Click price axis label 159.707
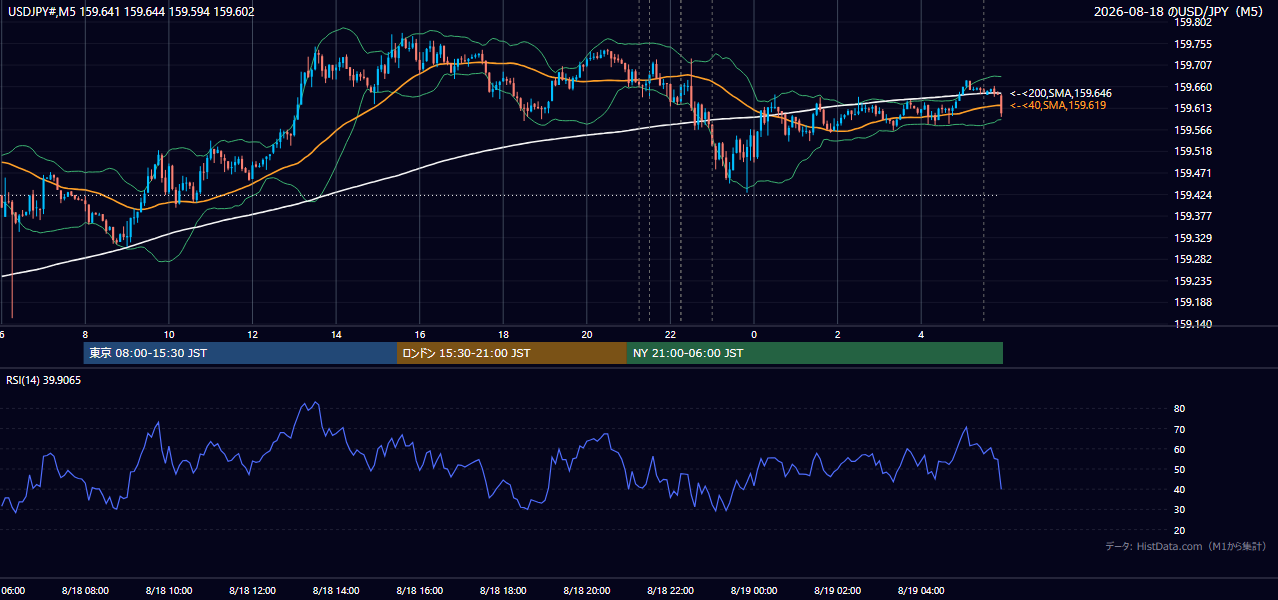The height and width of the screenshot is (600, 1278). coord(1192,65)
